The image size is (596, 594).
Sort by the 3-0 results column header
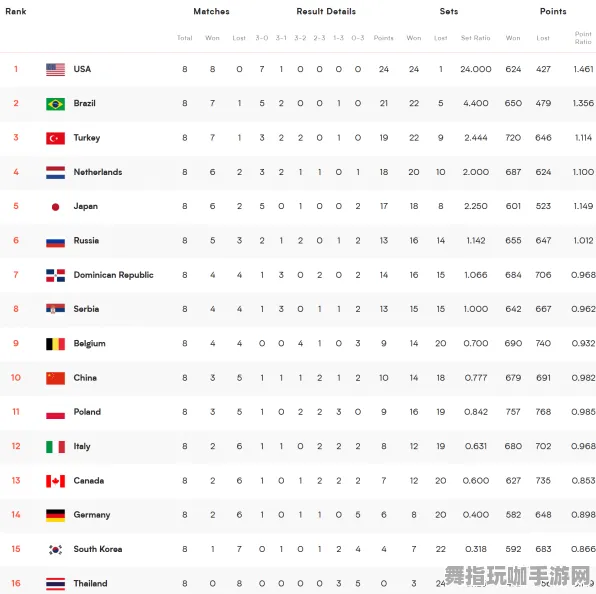[x=262, y=38]
